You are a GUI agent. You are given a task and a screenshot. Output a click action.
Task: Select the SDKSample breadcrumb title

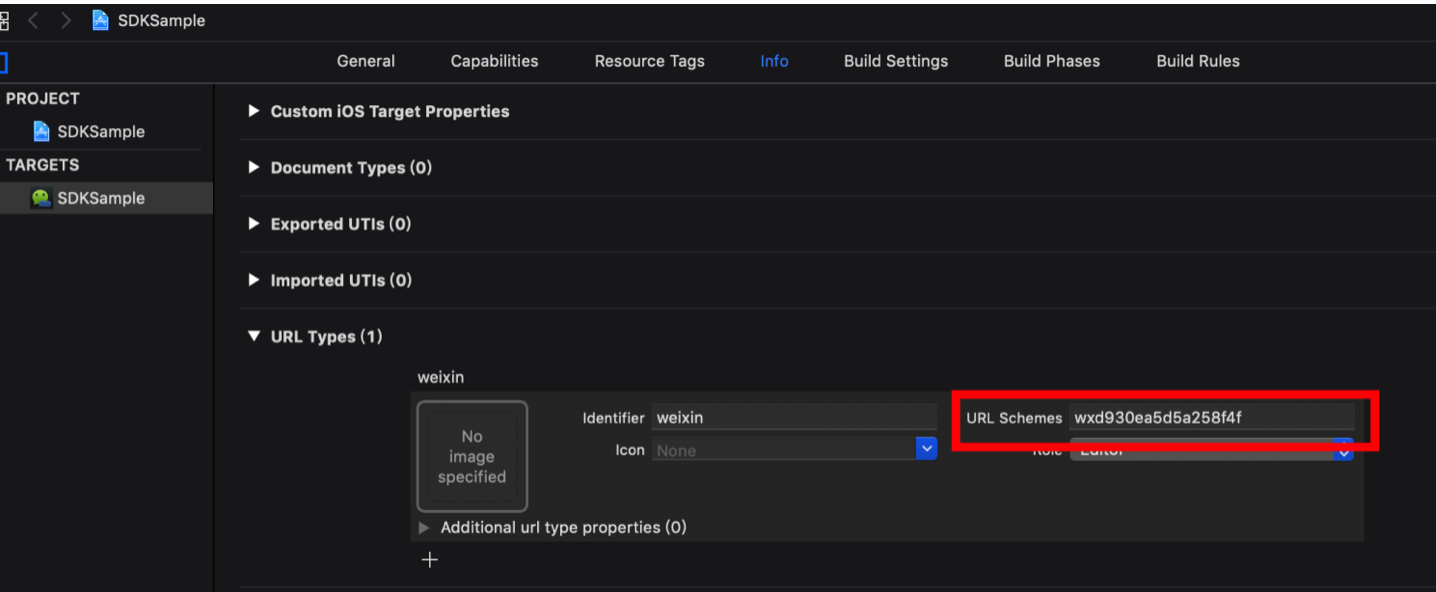coord(161,21)
